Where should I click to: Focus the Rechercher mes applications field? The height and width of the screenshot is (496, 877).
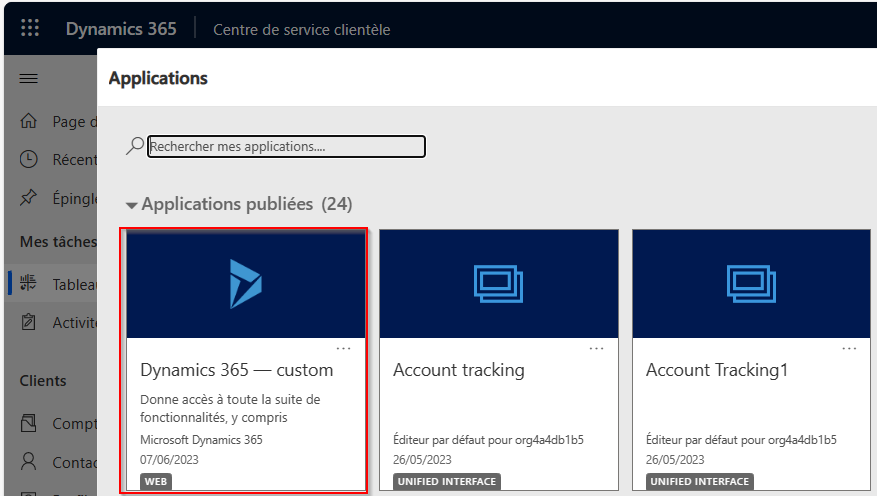(x=286, y=147)
